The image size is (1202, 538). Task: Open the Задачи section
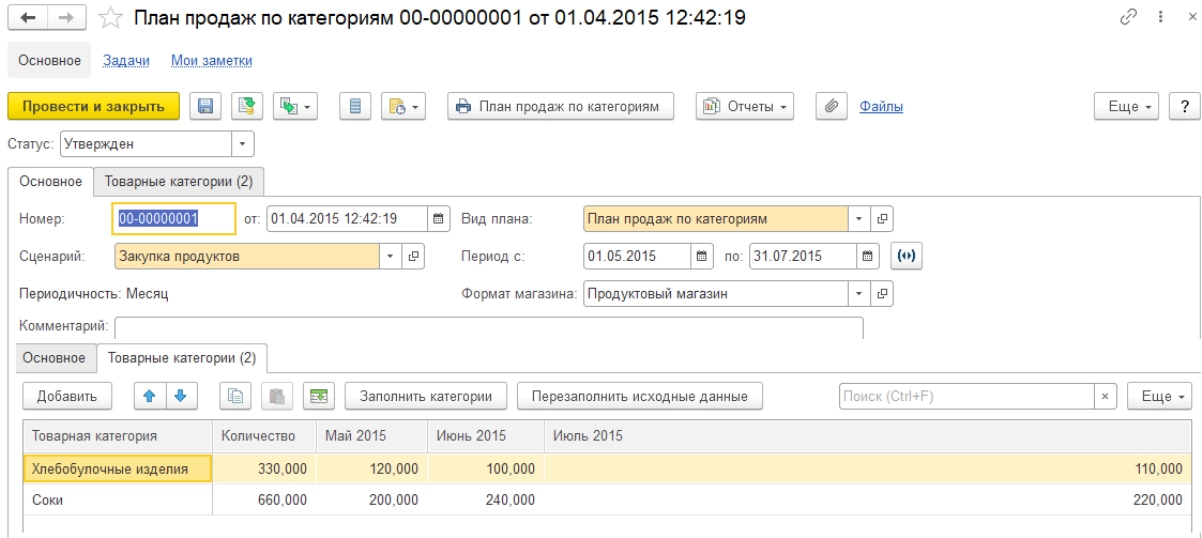126,61
